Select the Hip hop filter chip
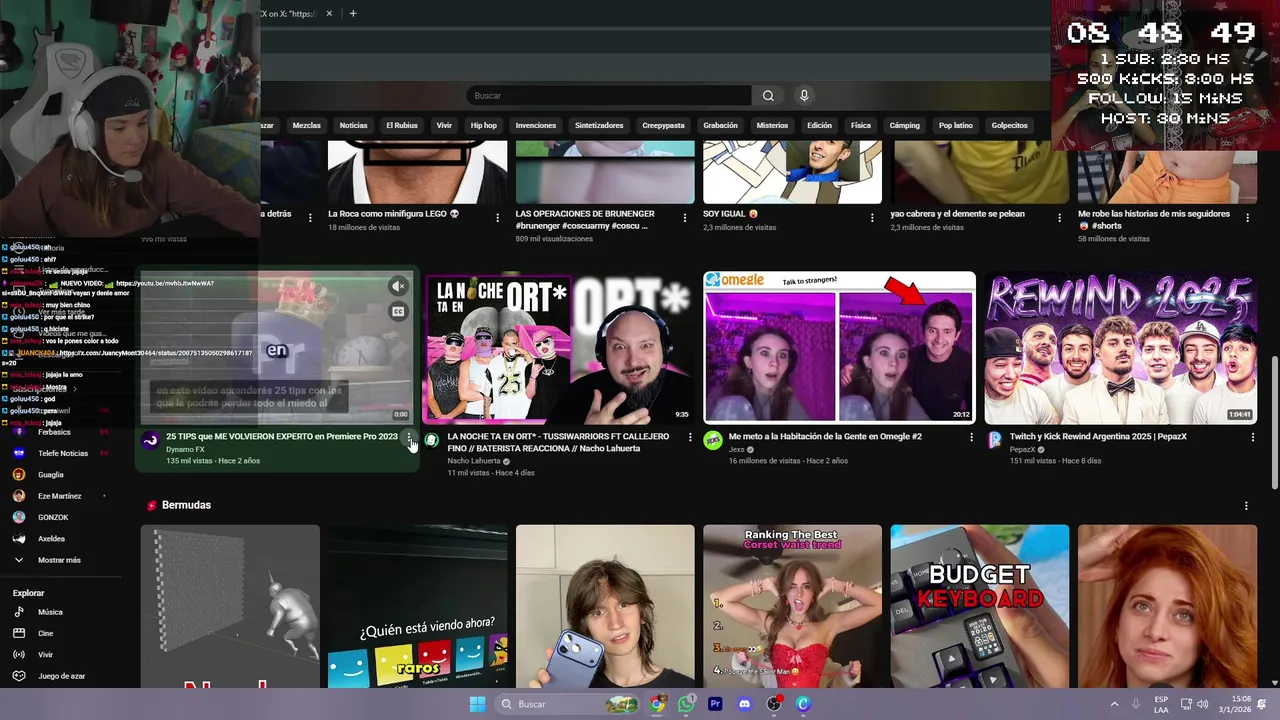Screen dimensions: 1280x720 (483, 125)
